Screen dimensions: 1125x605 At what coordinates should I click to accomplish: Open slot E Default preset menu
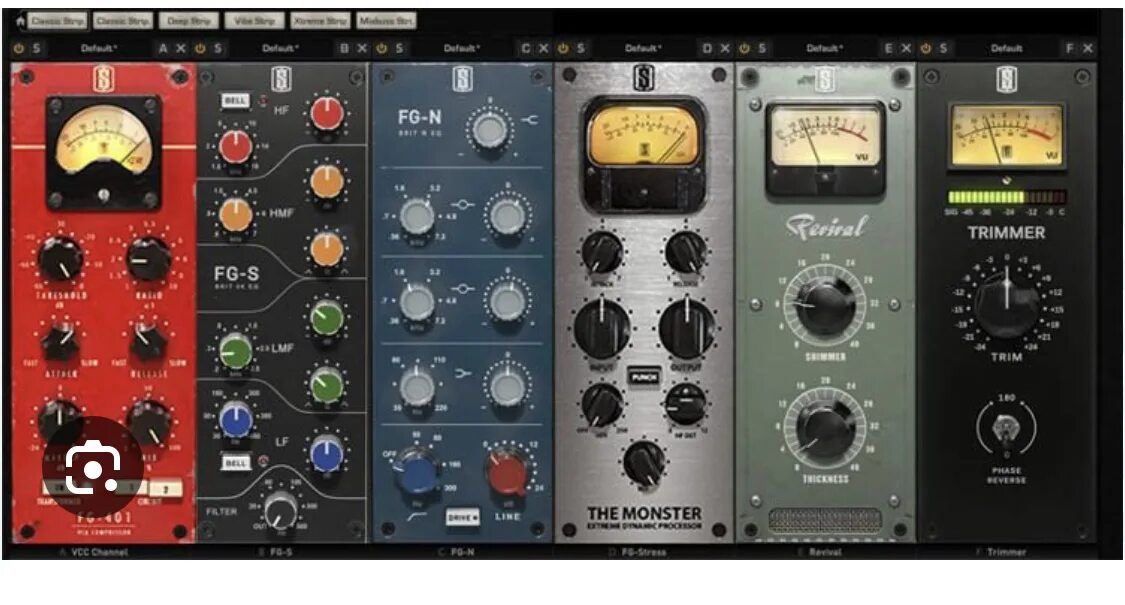[x=824, y=49]
